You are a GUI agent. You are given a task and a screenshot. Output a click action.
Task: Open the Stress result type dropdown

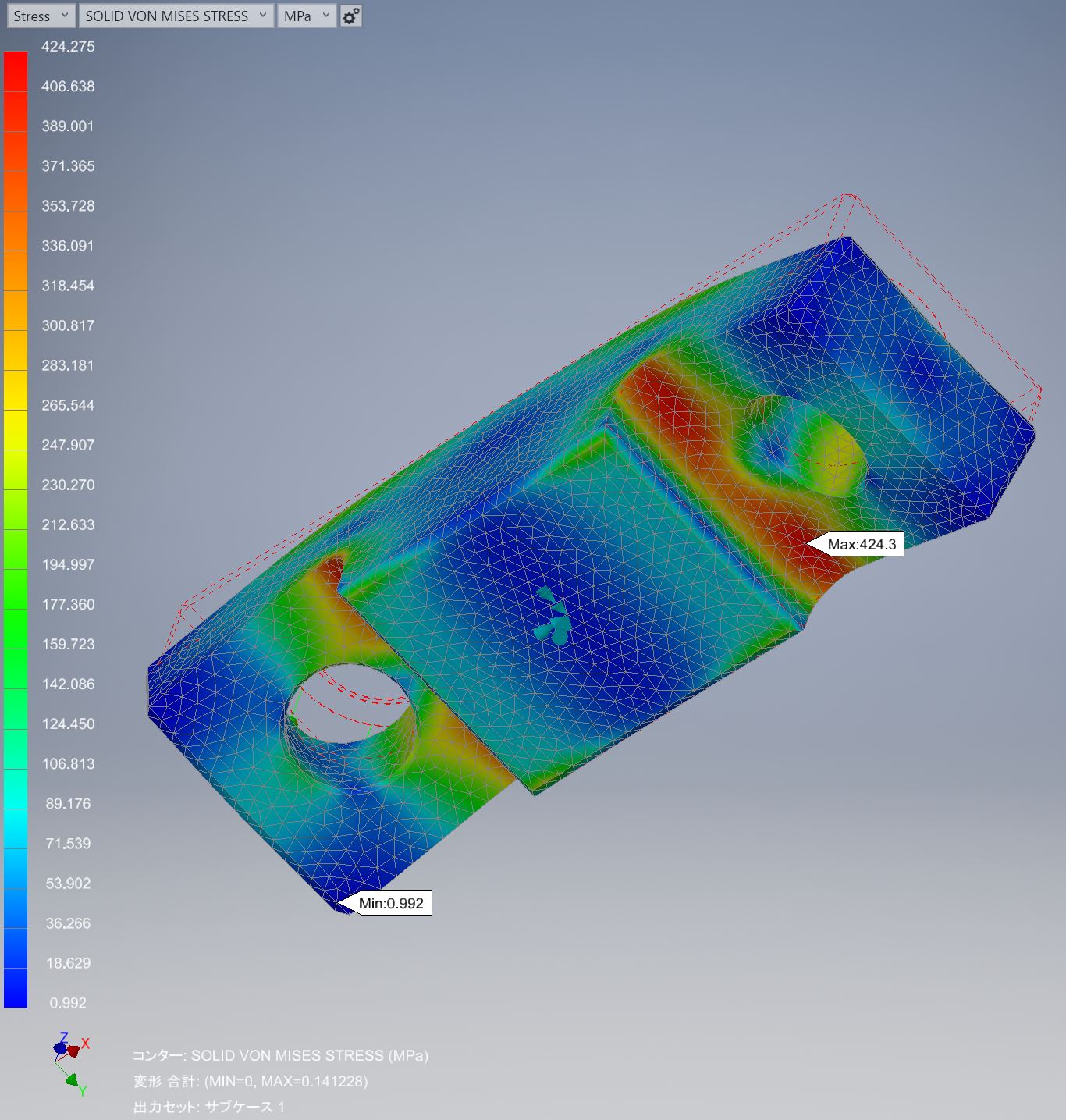(41, 16)
